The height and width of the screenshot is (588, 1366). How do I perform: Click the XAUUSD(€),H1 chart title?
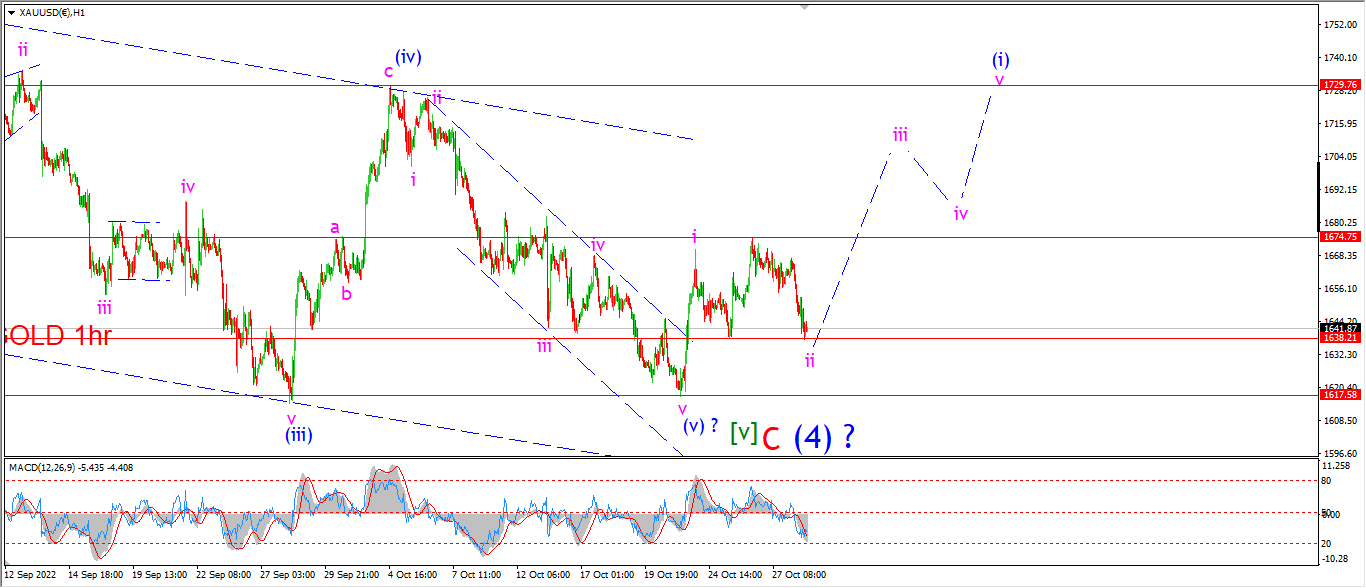[52, 13]
